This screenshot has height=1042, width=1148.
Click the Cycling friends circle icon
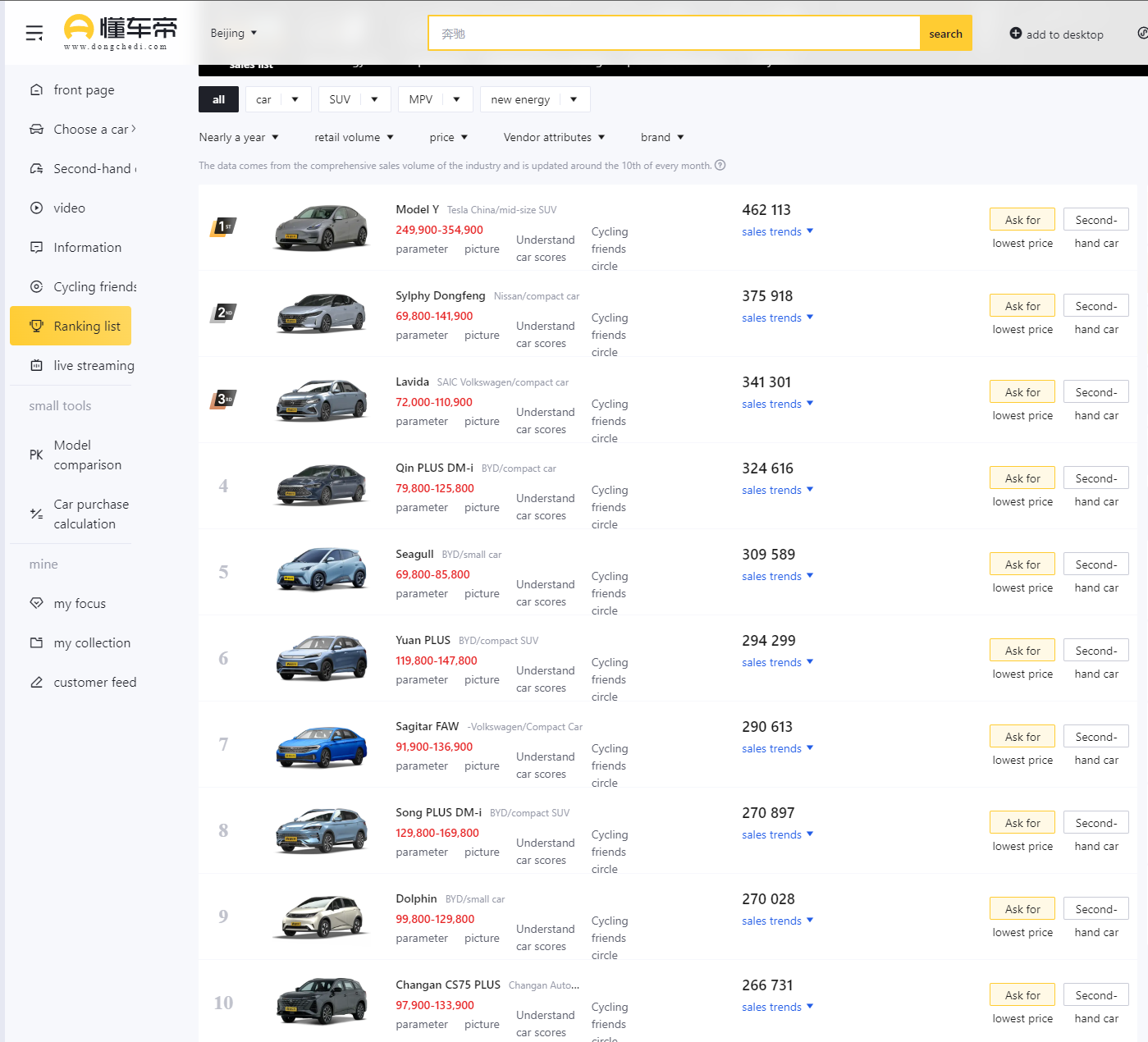tap(36, 286)
